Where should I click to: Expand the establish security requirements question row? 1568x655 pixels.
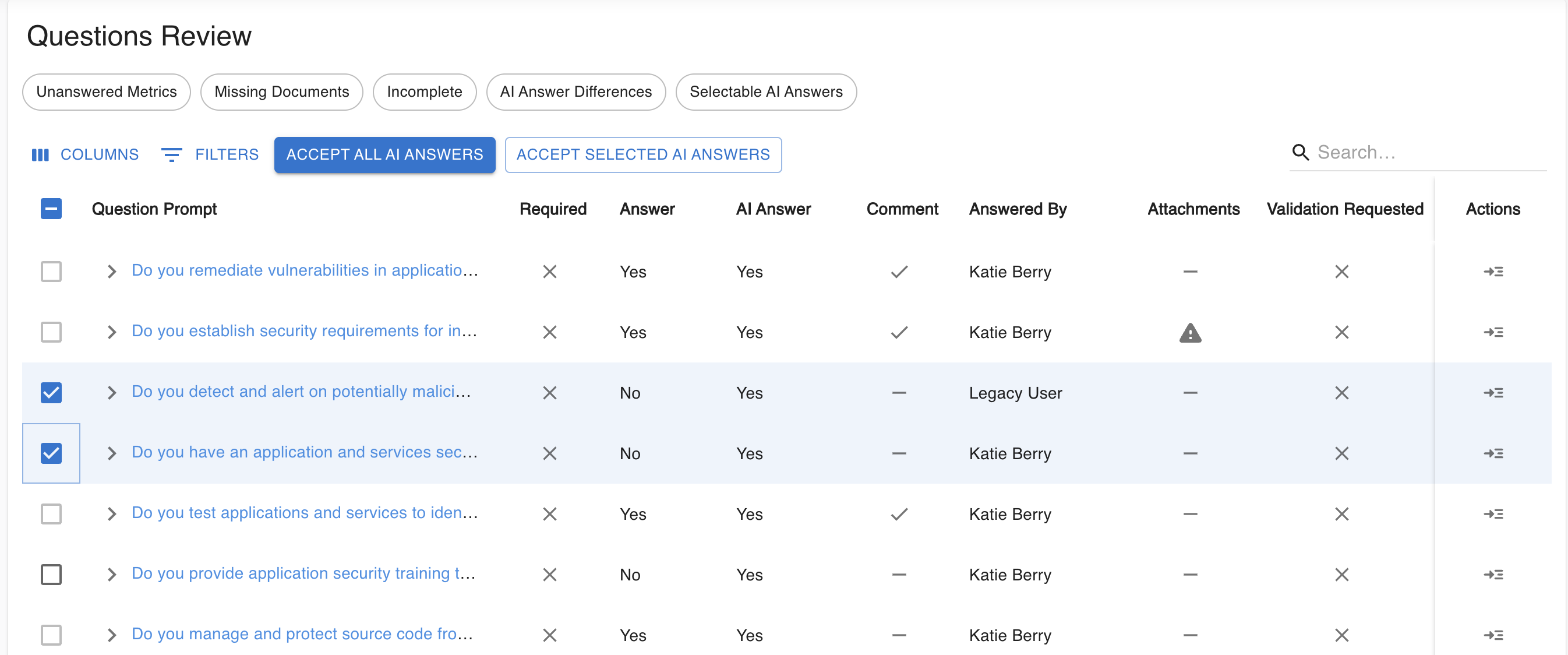pyautogui.click(x=111, y=332)
